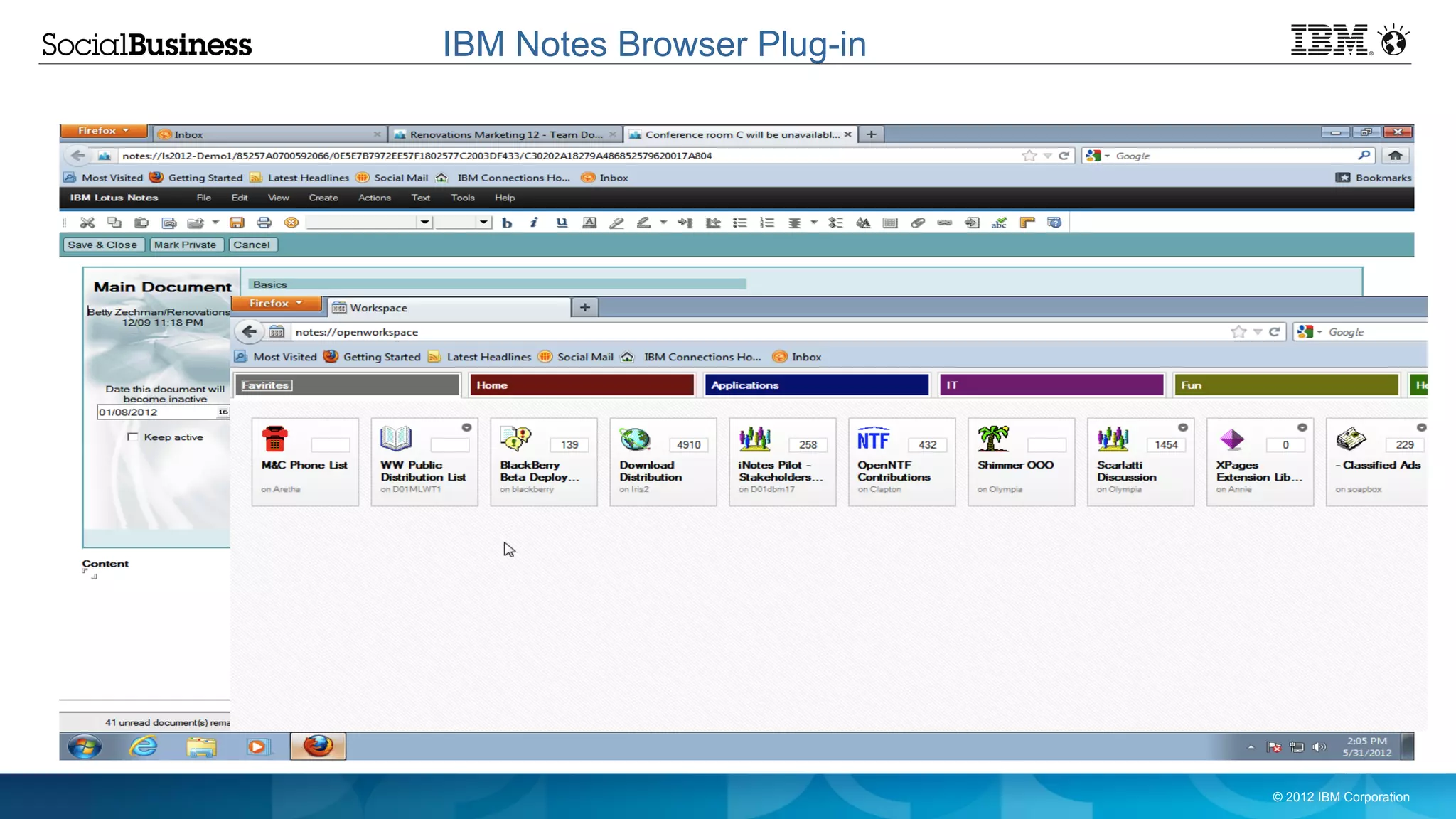Click the numbered list icon

click(x=767, y=223)
